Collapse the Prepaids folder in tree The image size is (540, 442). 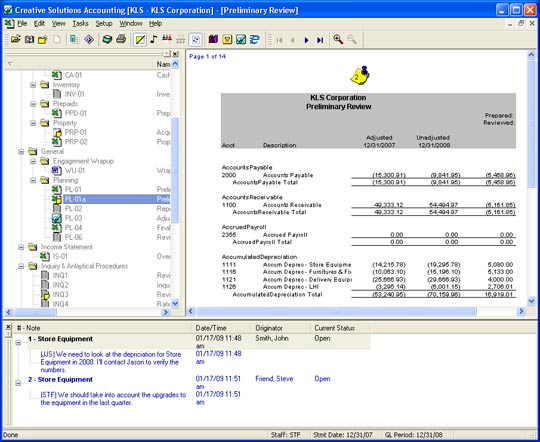pos(33,104)
